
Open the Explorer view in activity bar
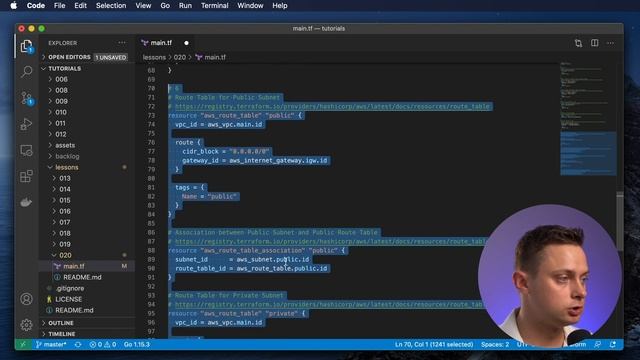click(27, 46)
